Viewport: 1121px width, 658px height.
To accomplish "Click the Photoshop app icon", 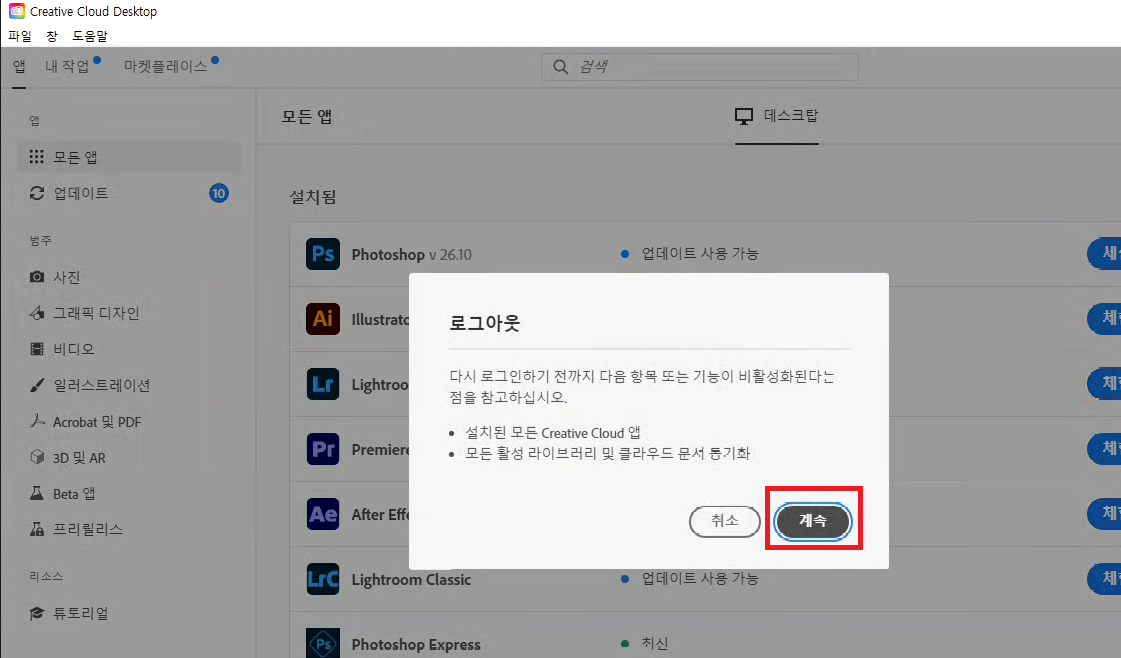I will click(x=322, y=254).
